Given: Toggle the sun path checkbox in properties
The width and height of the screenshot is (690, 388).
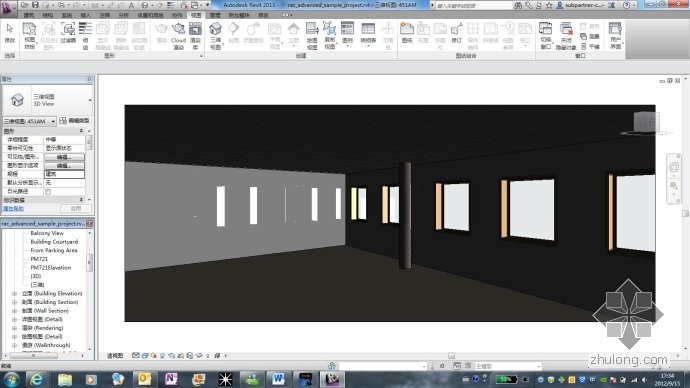Looking at the screenshot, I should (x=48, y=191).
